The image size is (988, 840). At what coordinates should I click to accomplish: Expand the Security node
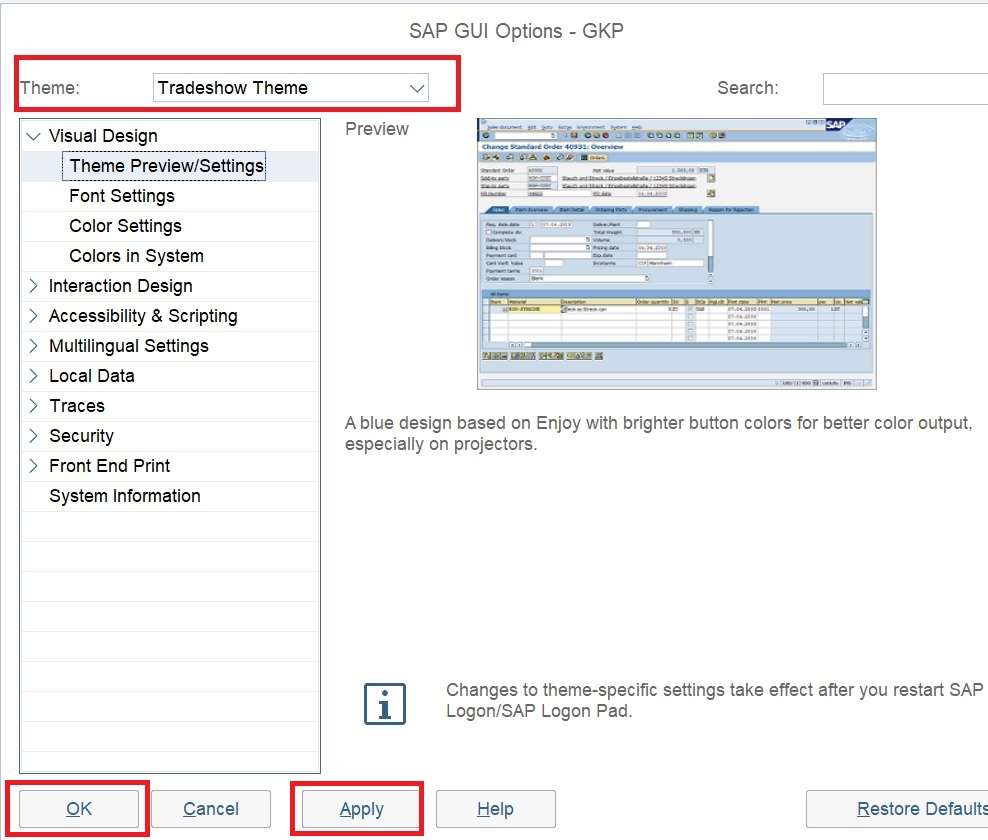tap(34, 435)
